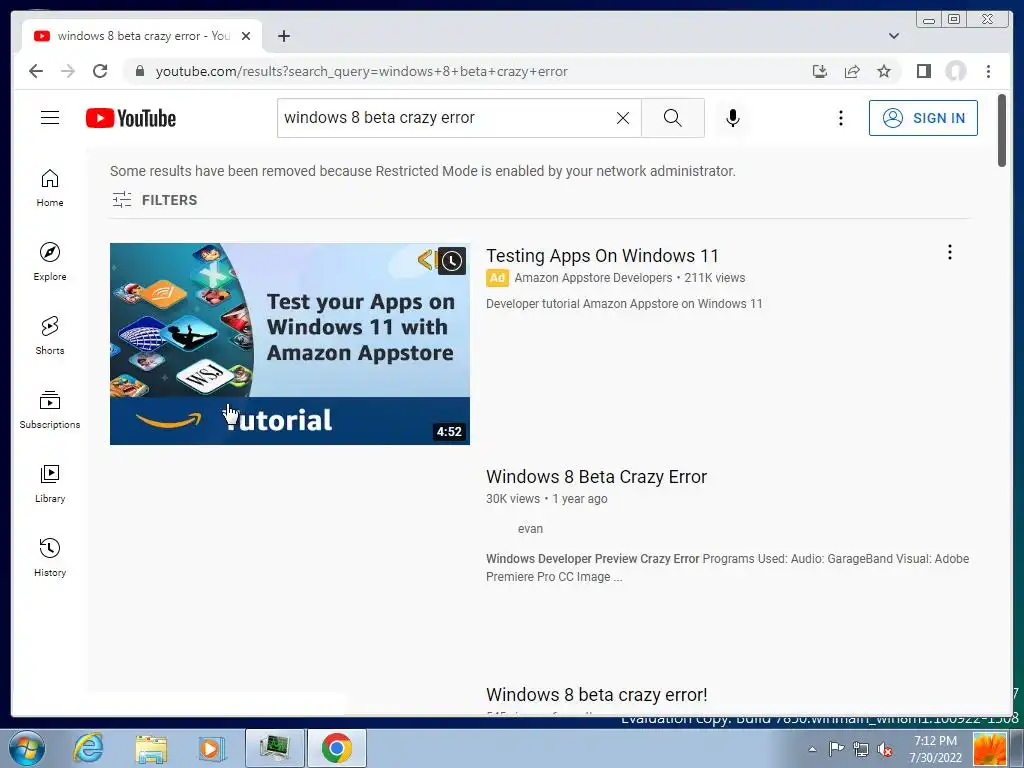
Task: Click the install app icon in address bar
Action: [x=820, y=71]
